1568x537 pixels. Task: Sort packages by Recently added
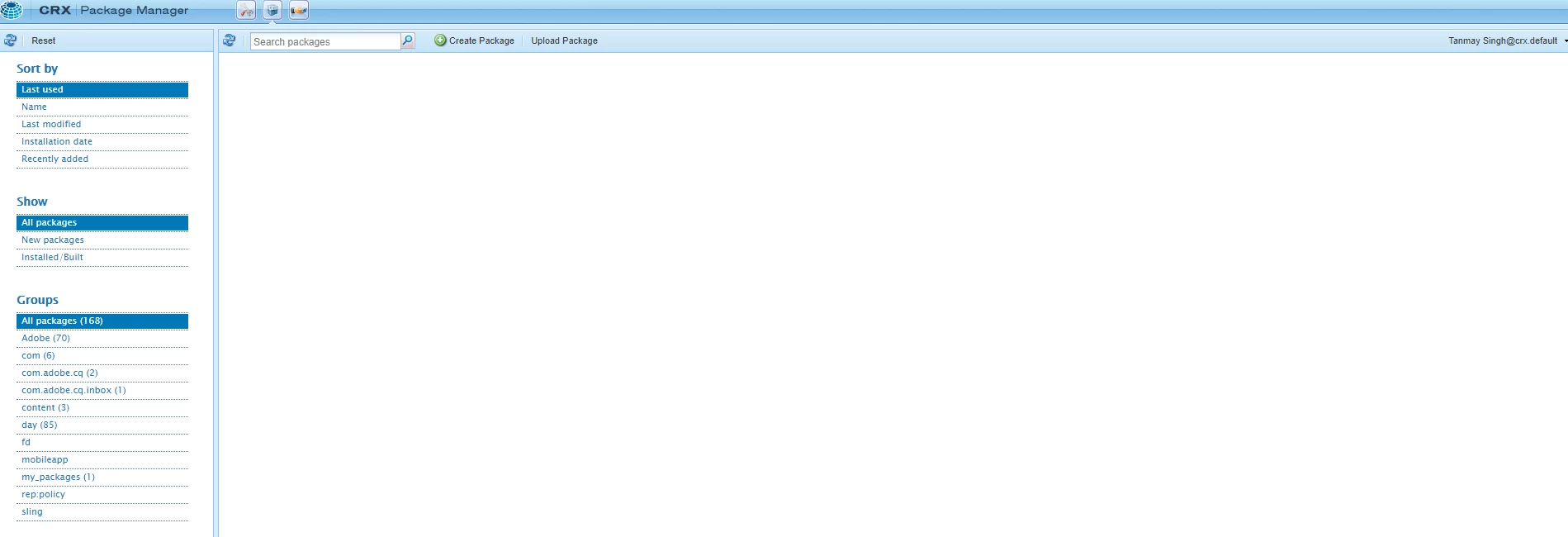click(102, 159)
